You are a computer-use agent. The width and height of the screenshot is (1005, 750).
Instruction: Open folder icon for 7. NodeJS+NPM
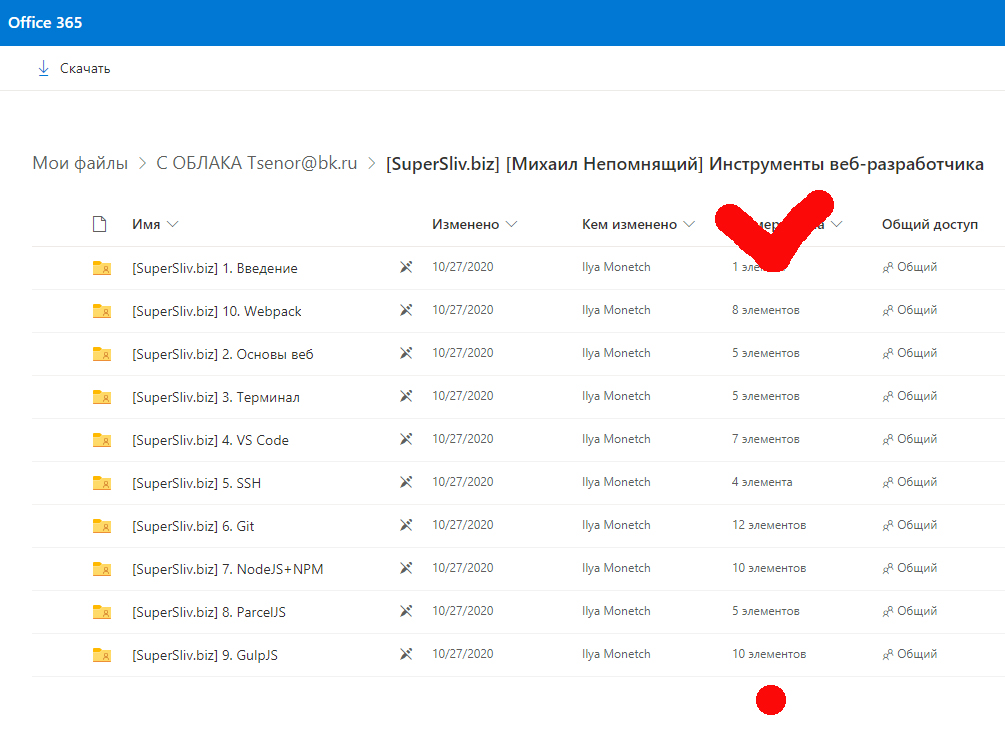pos(102,569)
